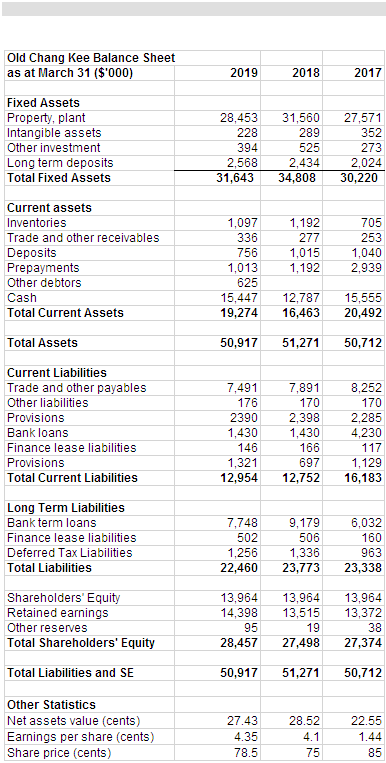Viewport: 386px width, 763px height.
Task: Click the 'Other liabilities' row label
Action: click(48, 402)
